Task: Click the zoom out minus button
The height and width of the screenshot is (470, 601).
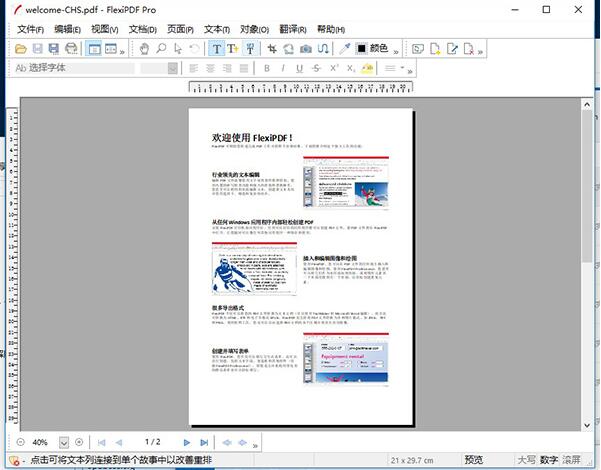Action: coord(21,442)
